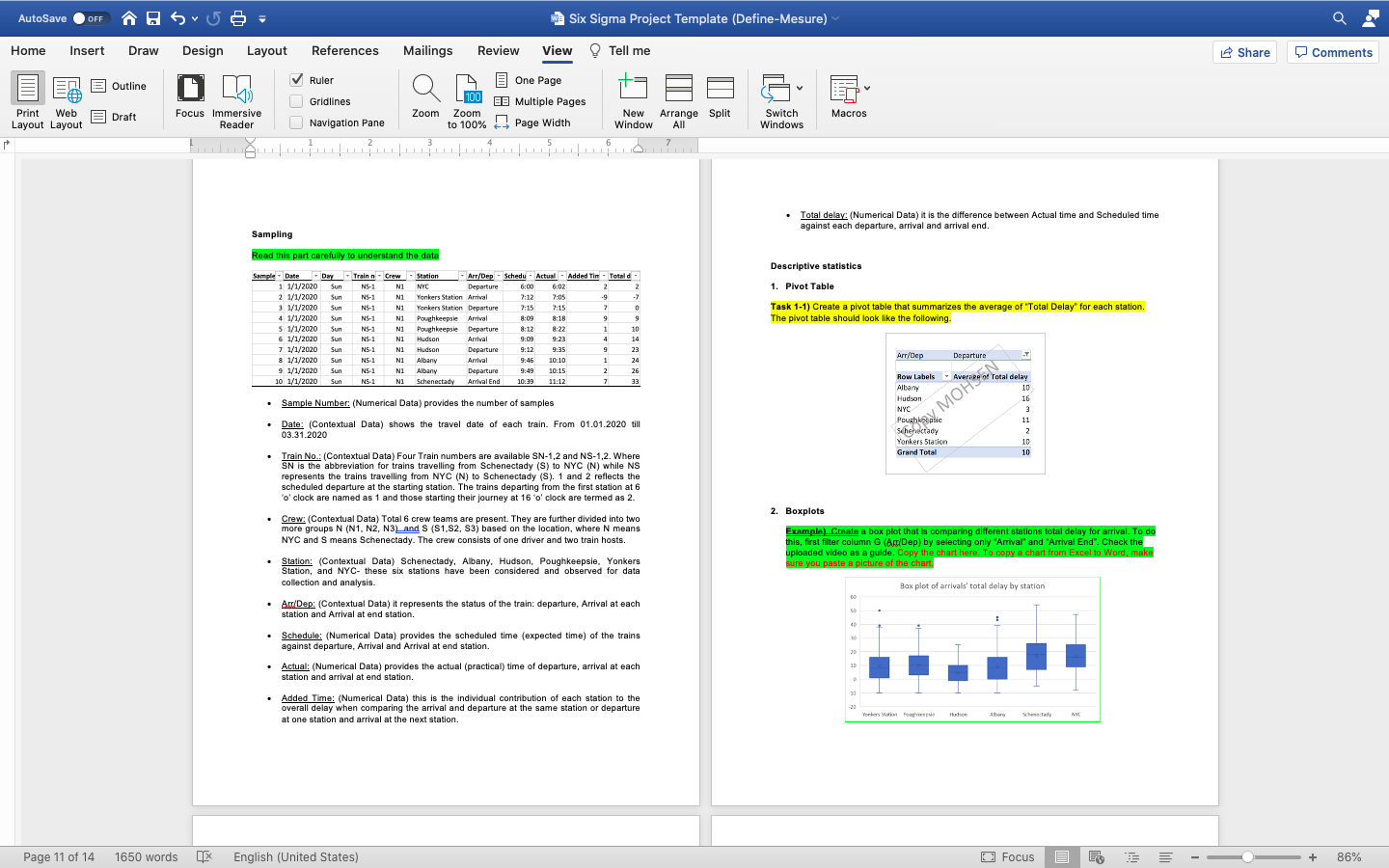Display one page at a time
Screen dimensions: 1389x868
529,80
